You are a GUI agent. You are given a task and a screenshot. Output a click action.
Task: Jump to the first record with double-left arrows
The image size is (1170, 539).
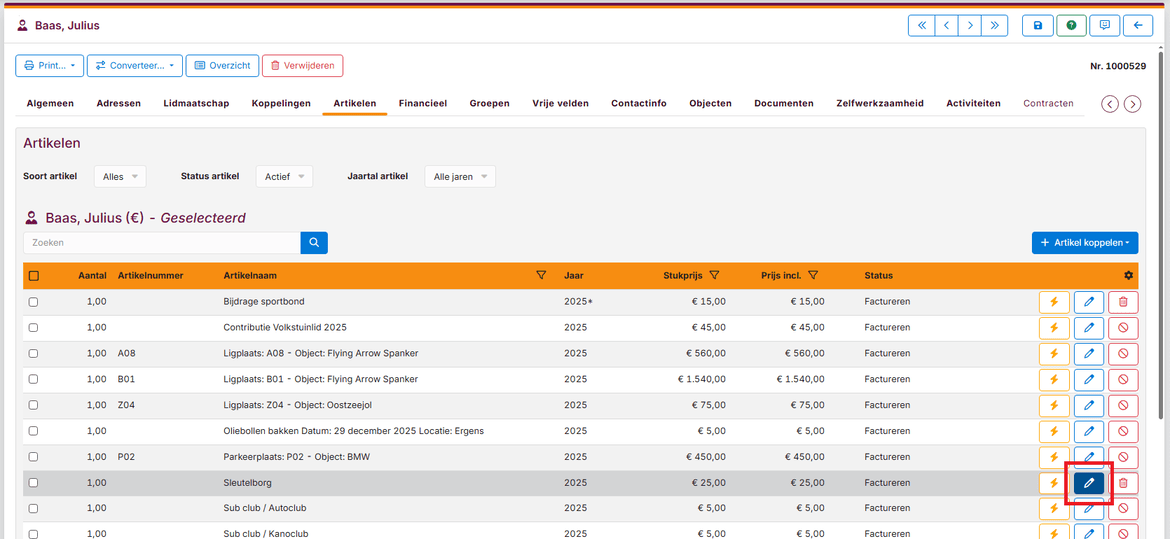pos(921,26)
